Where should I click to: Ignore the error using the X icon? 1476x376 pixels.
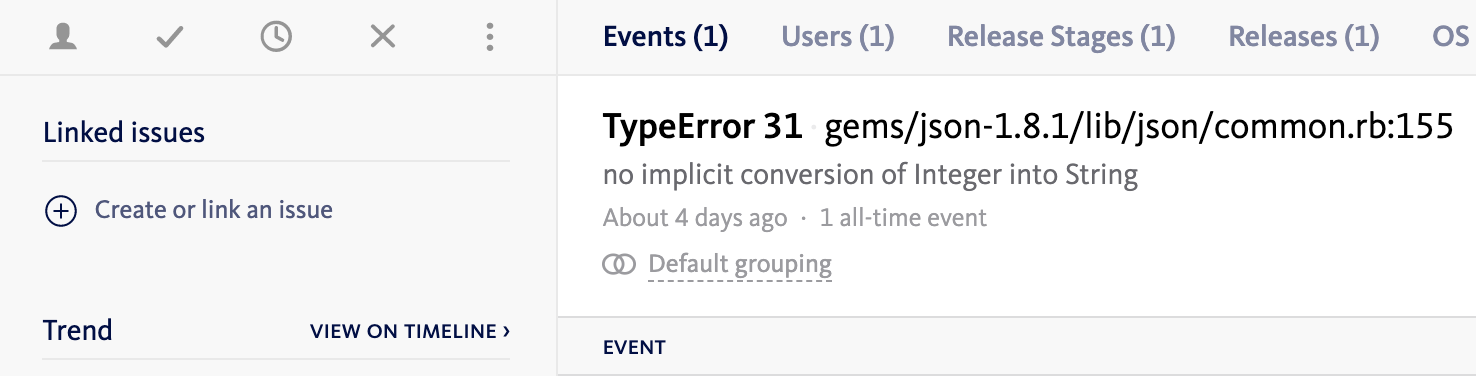(x=383, y=38)
